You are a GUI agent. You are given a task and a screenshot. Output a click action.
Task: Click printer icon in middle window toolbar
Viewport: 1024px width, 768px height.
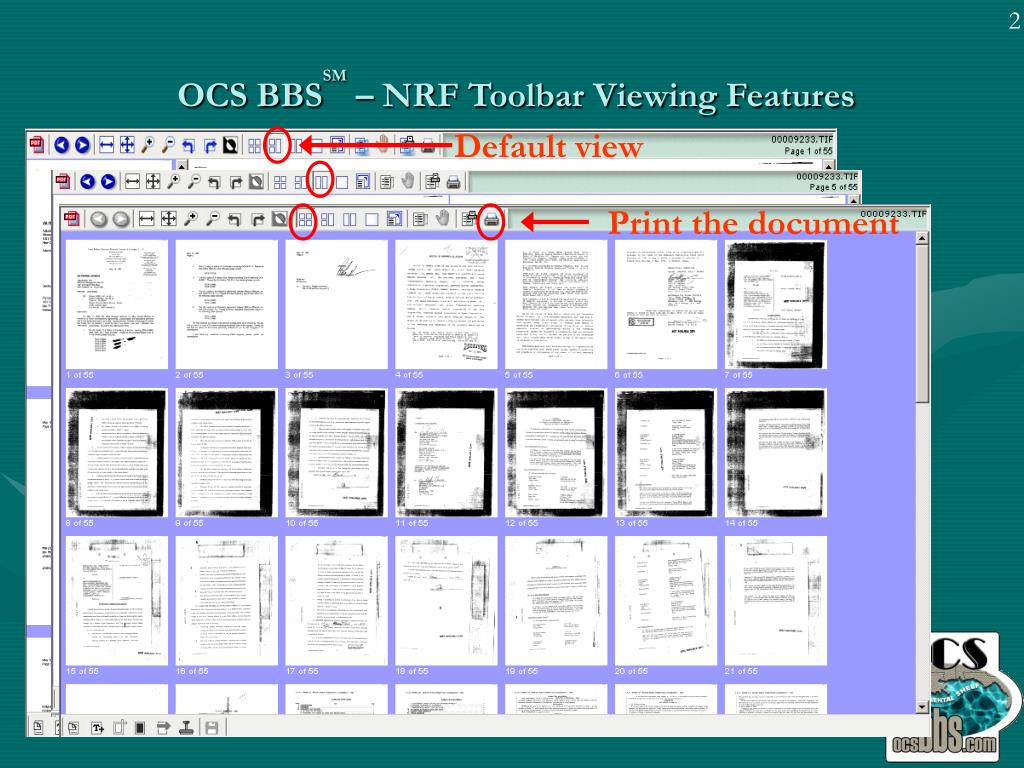pos(453,182)
